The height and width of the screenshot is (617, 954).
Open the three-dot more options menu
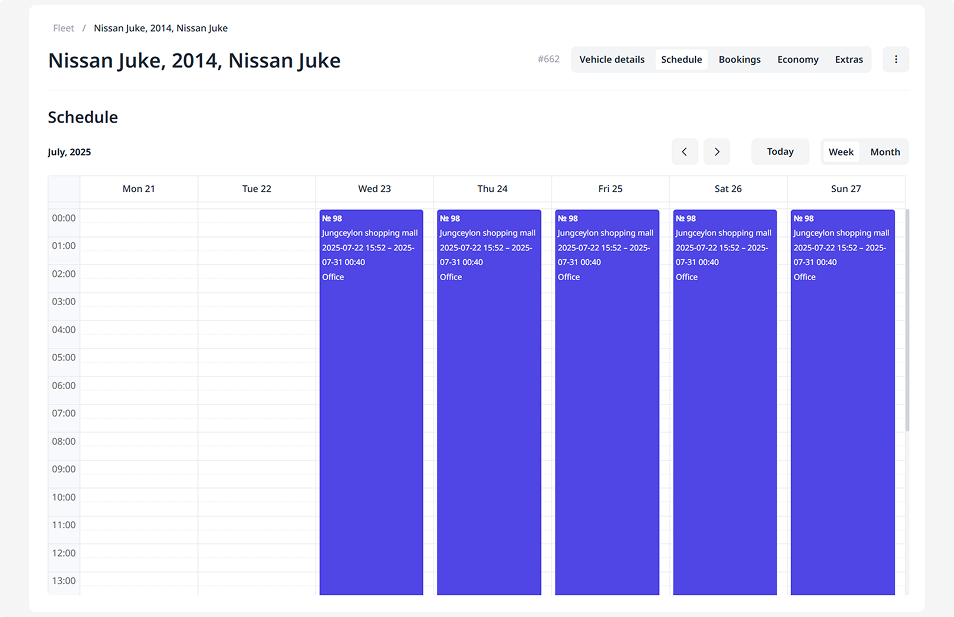coord(895,60)
